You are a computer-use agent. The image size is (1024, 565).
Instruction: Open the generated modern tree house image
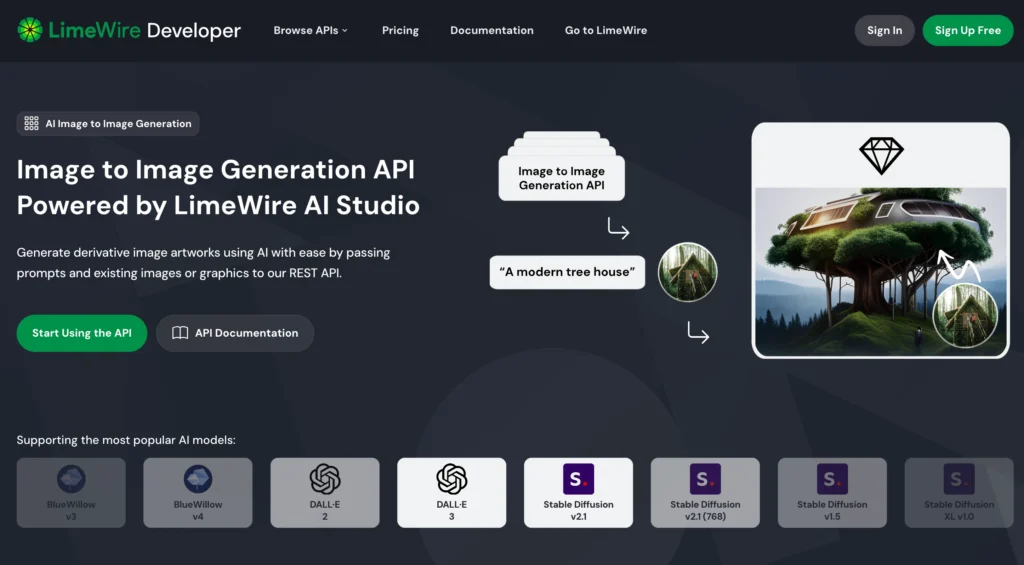pyautogui.click(x=880, y=271)
